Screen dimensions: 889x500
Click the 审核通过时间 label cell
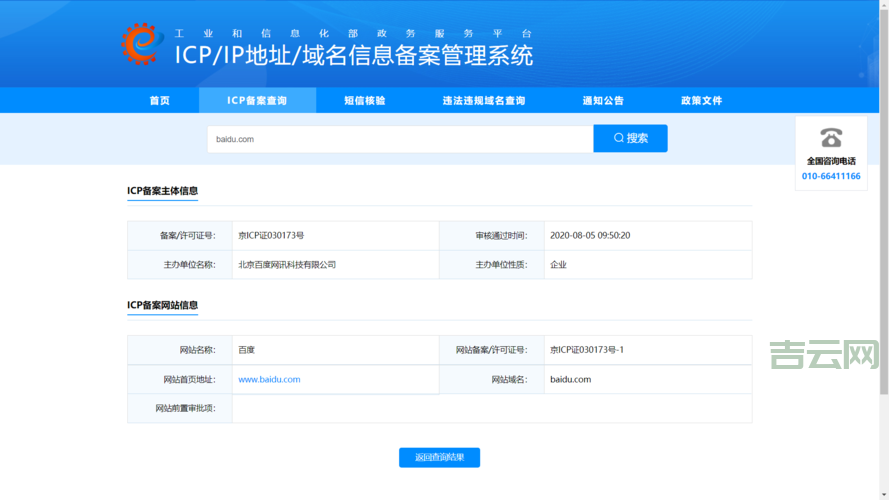pos(492,236)
